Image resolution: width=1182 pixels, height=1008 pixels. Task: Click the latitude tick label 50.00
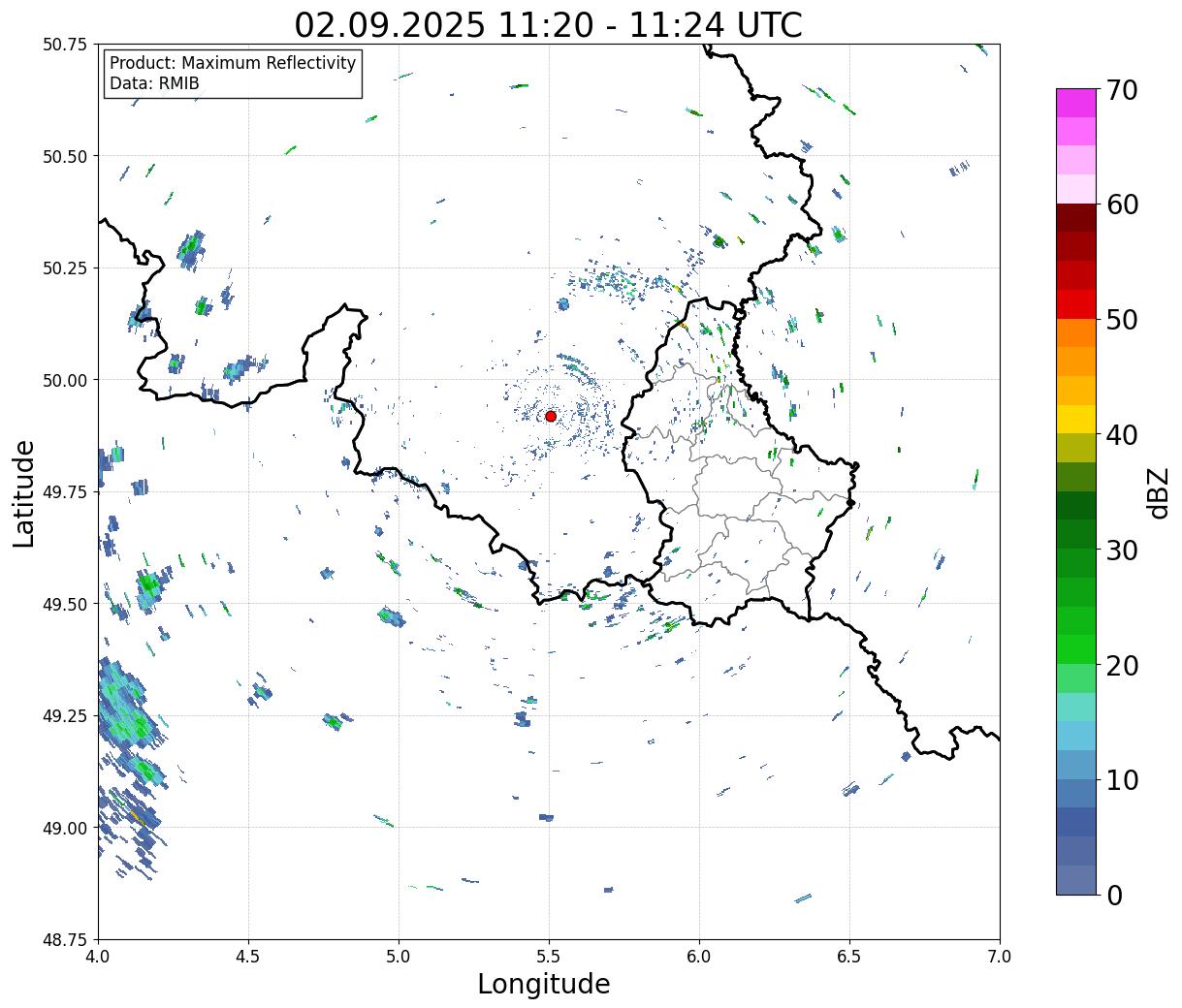65,380
